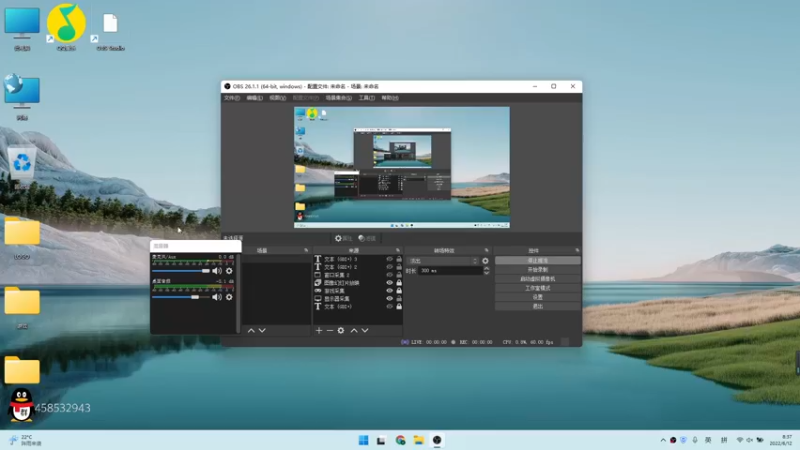Open source properties gear below the sources list
The image size is (800, 450).
[x=341, y=331]
